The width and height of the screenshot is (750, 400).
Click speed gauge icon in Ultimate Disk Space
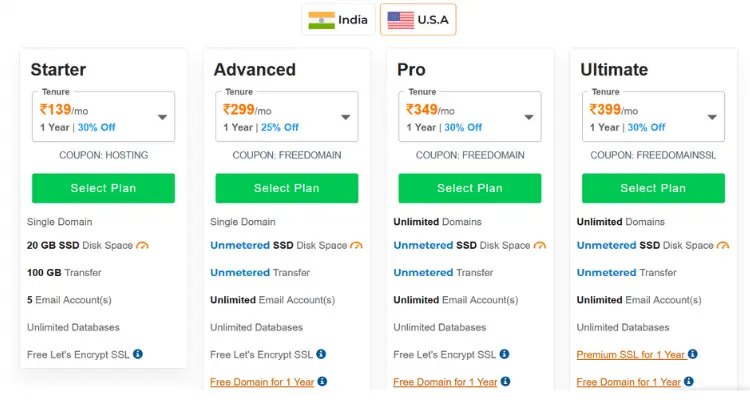(x=723, y=245)
